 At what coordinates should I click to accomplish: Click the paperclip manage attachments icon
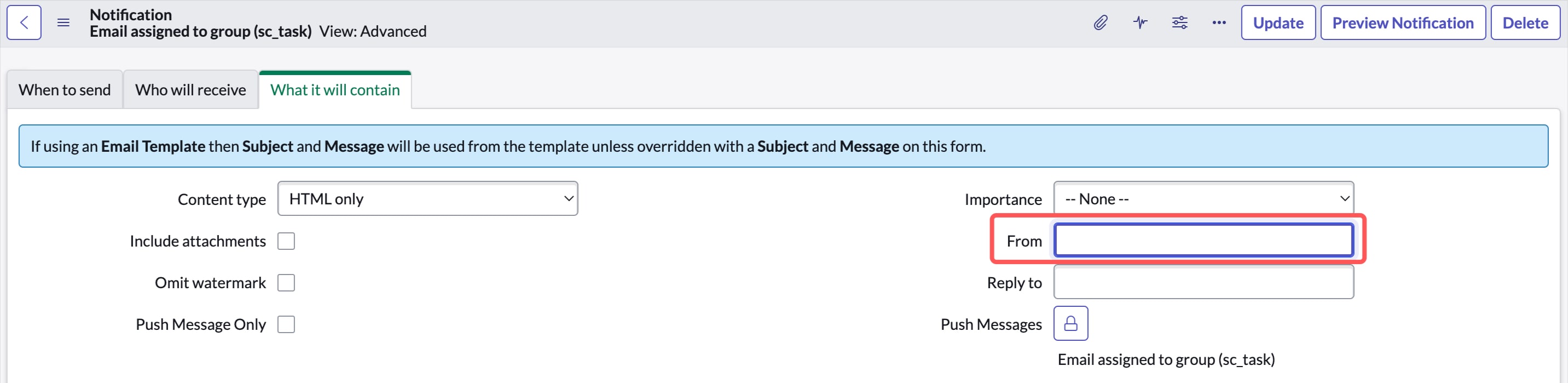(1101, 22)
